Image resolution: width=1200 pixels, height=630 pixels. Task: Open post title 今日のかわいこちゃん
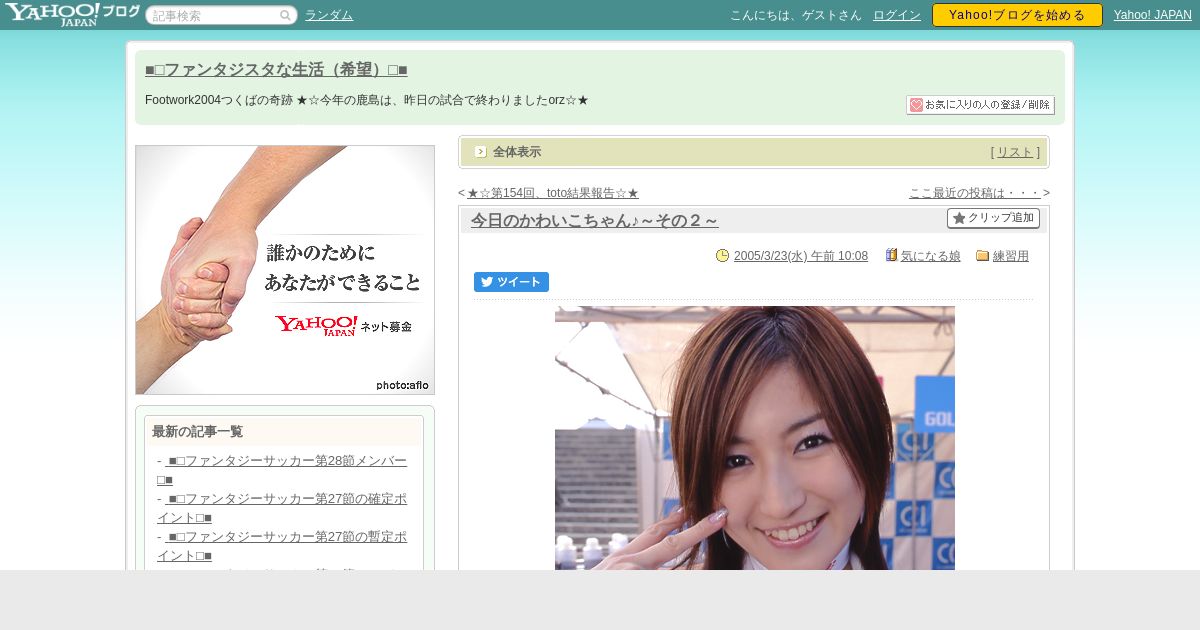[595, 221]
